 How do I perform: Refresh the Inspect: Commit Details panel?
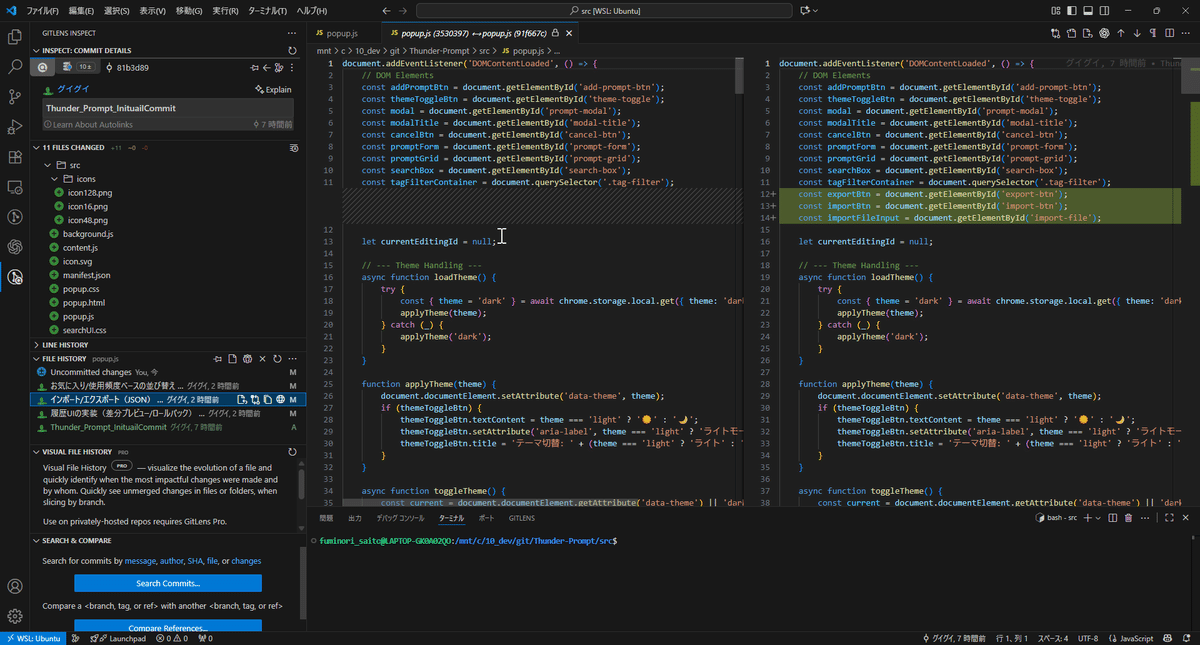[293, 50]
